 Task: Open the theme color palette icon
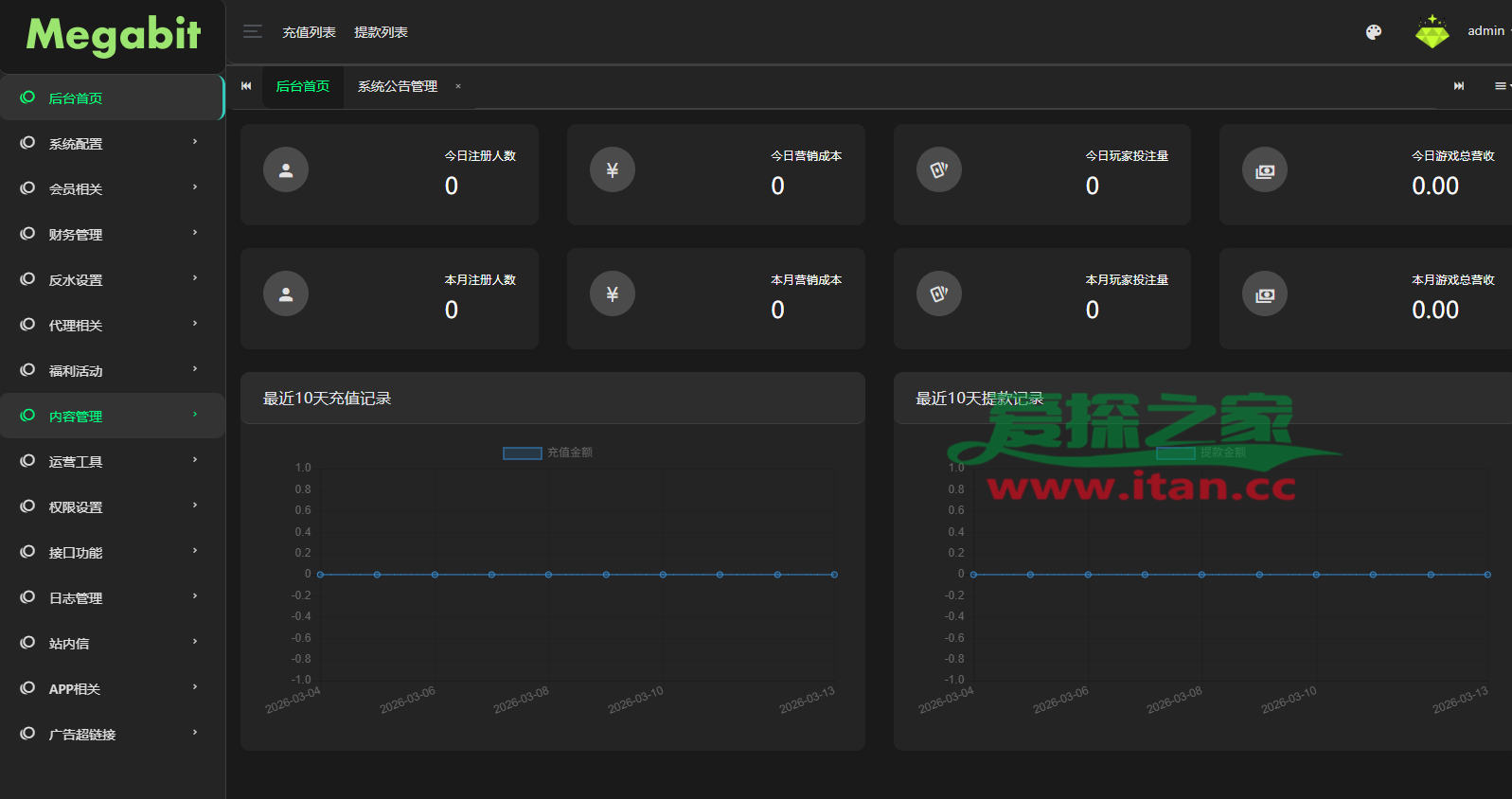(x=1373, y=32)
